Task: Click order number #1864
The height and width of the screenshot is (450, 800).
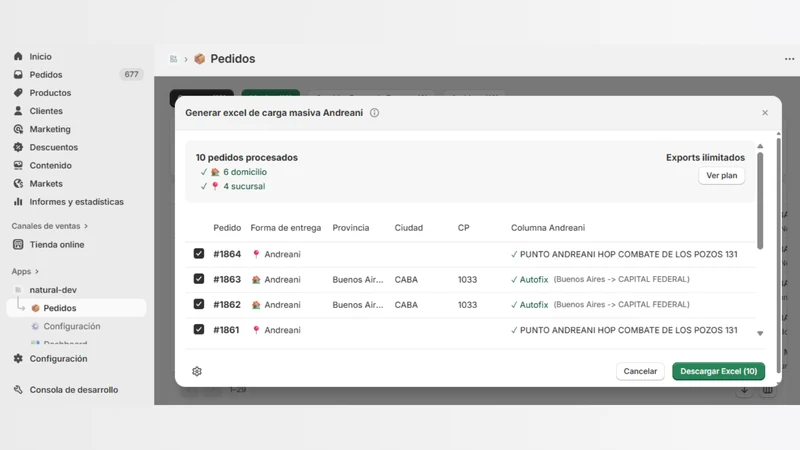Action: coord(227,254)
